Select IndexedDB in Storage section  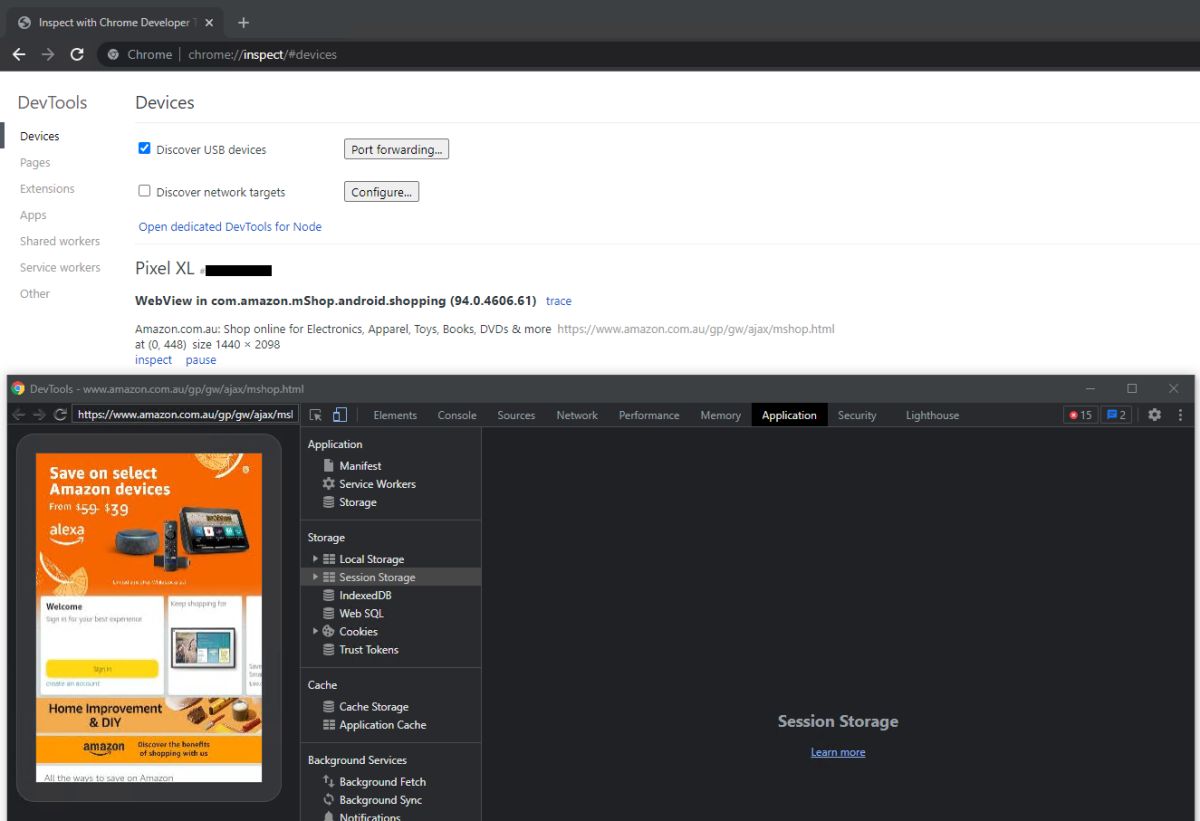(x=365, y=595)
